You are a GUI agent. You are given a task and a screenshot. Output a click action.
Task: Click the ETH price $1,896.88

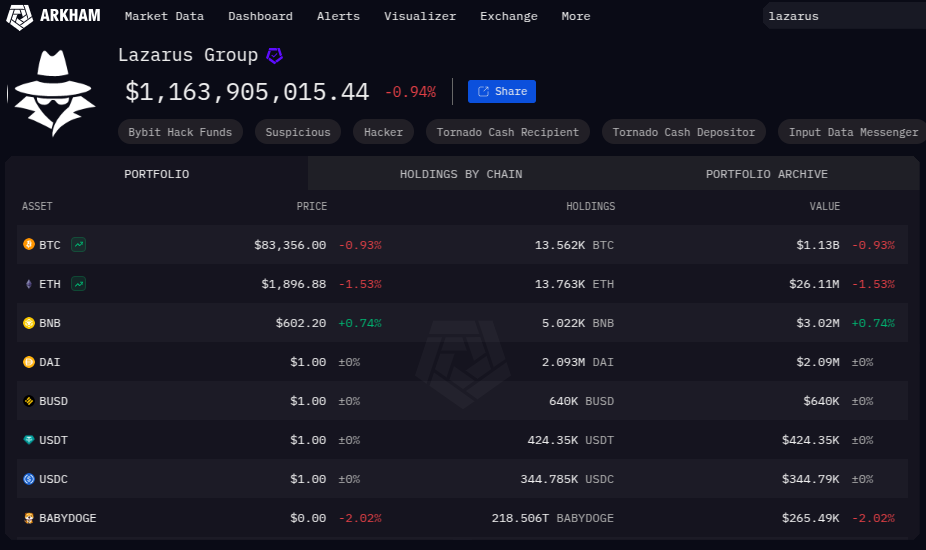(x=294, y=284)
